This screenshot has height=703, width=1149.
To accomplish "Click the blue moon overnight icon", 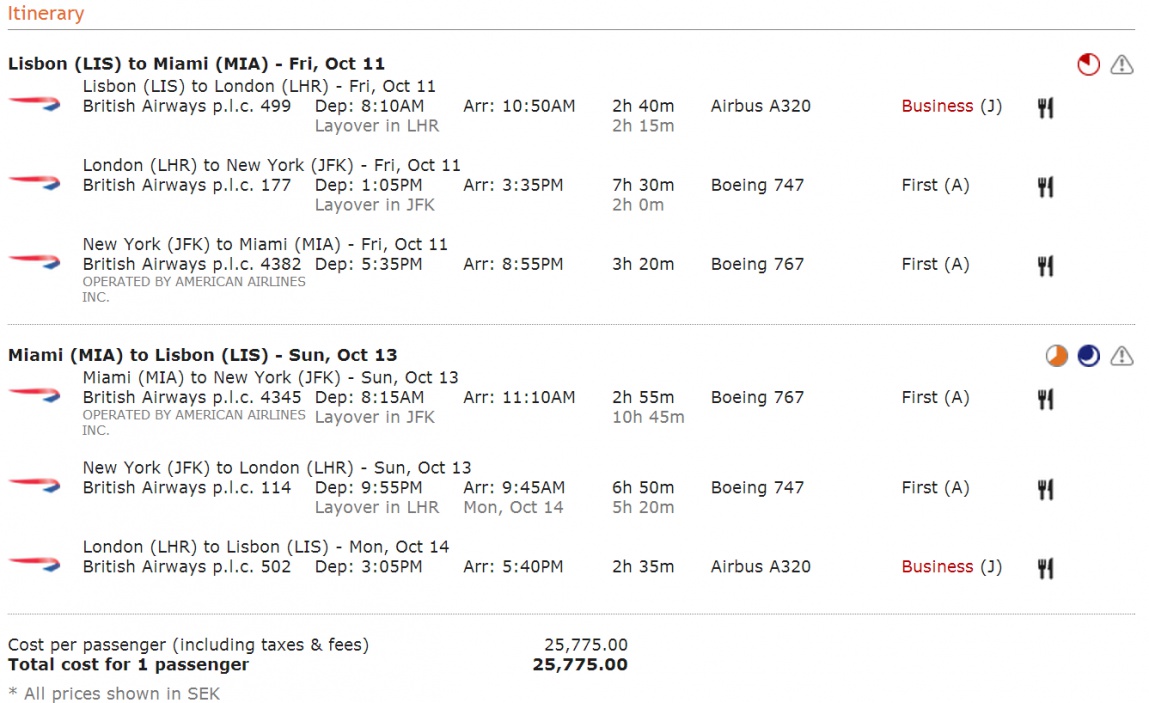I will [x=1088, y=356].
